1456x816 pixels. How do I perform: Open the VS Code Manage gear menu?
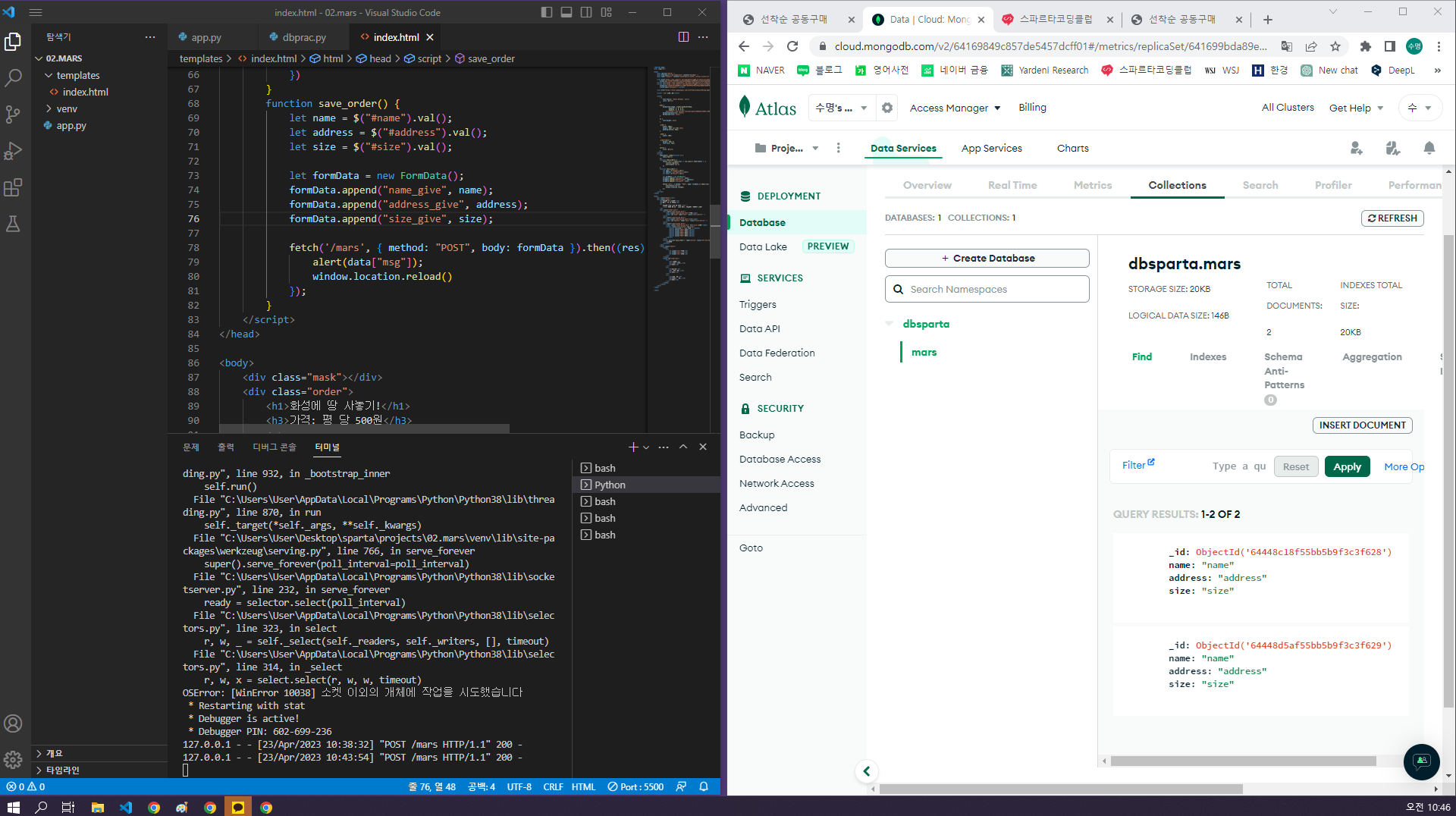13,759
